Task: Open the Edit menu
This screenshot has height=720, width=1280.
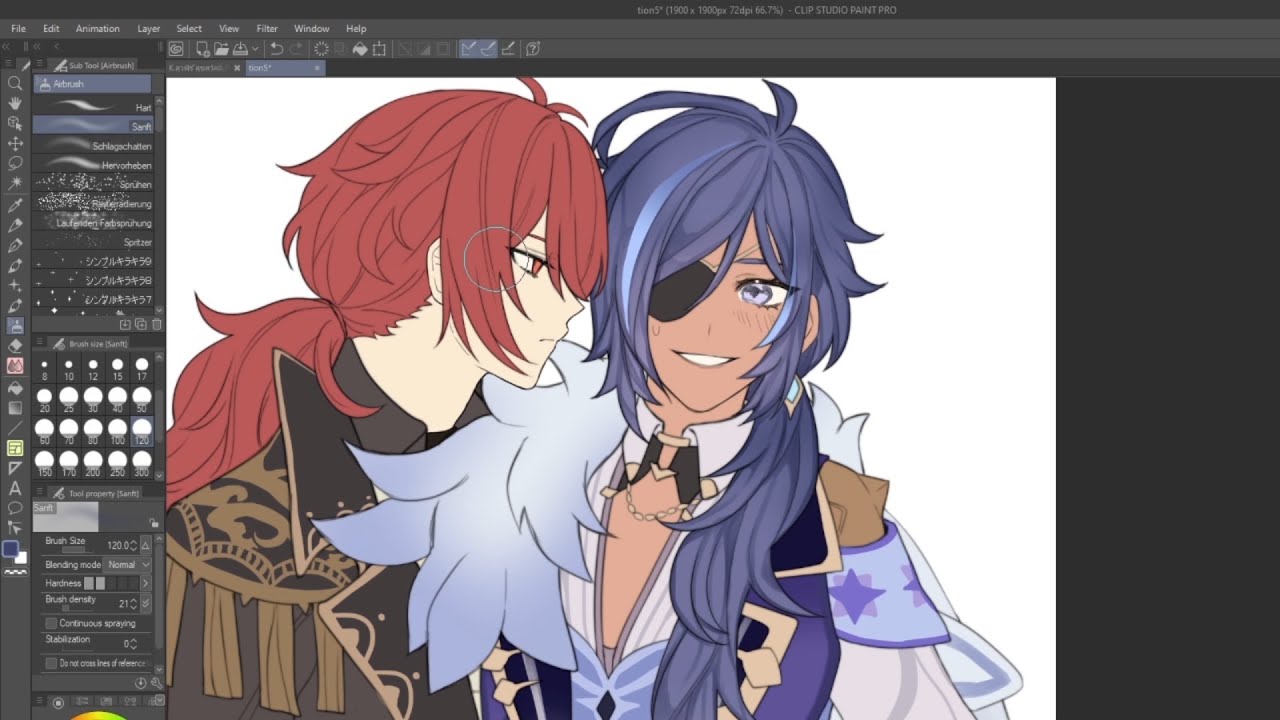Action: (51, 28)
